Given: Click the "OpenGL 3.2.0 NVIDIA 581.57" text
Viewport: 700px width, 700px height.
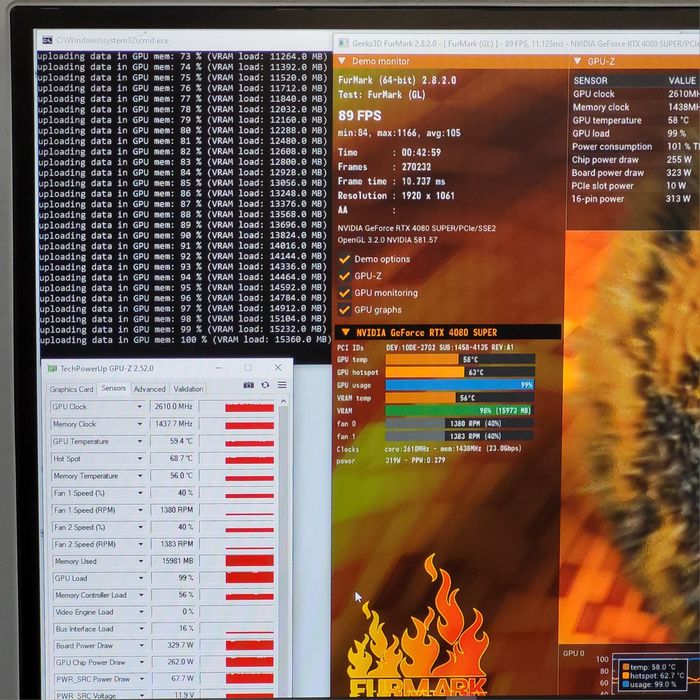Looking at the screenshot, I should (x=388, y=240).
